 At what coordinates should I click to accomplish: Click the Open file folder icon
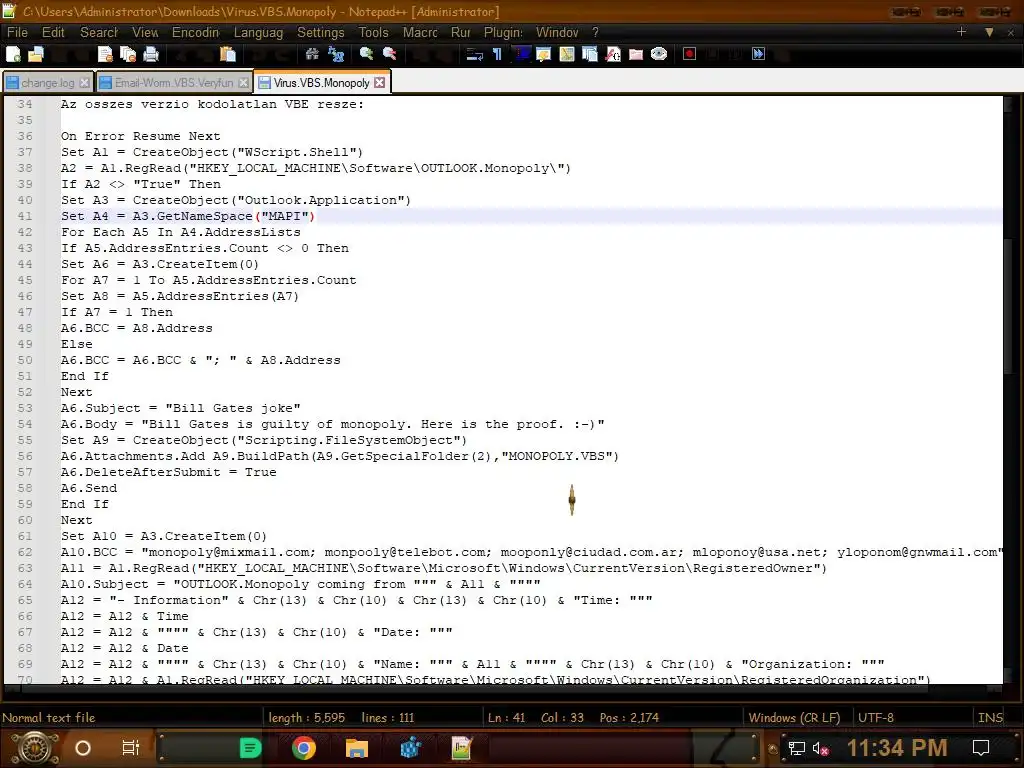coord(36,54)
